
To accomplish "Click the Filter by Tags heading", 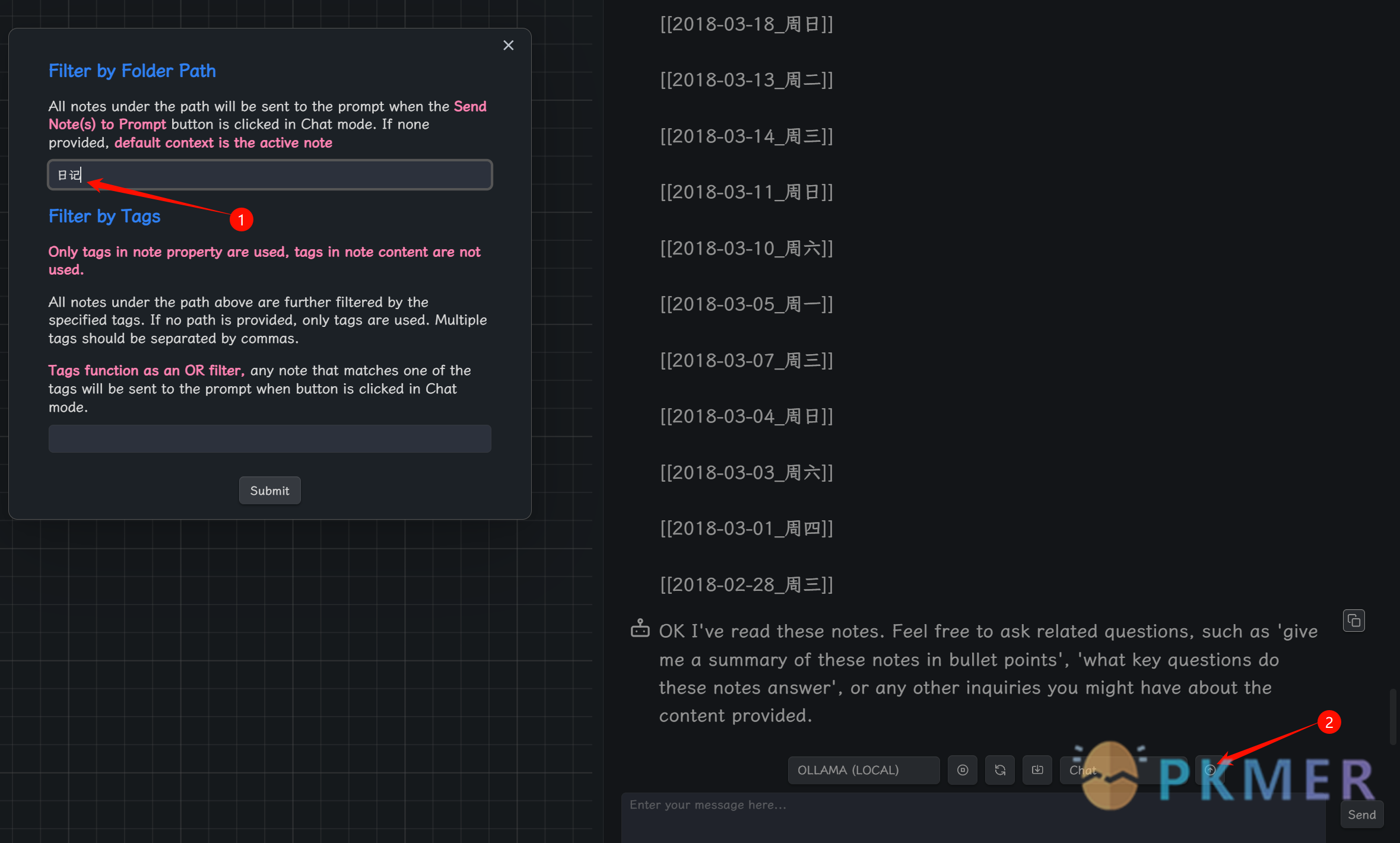I will tap(104, 217).
